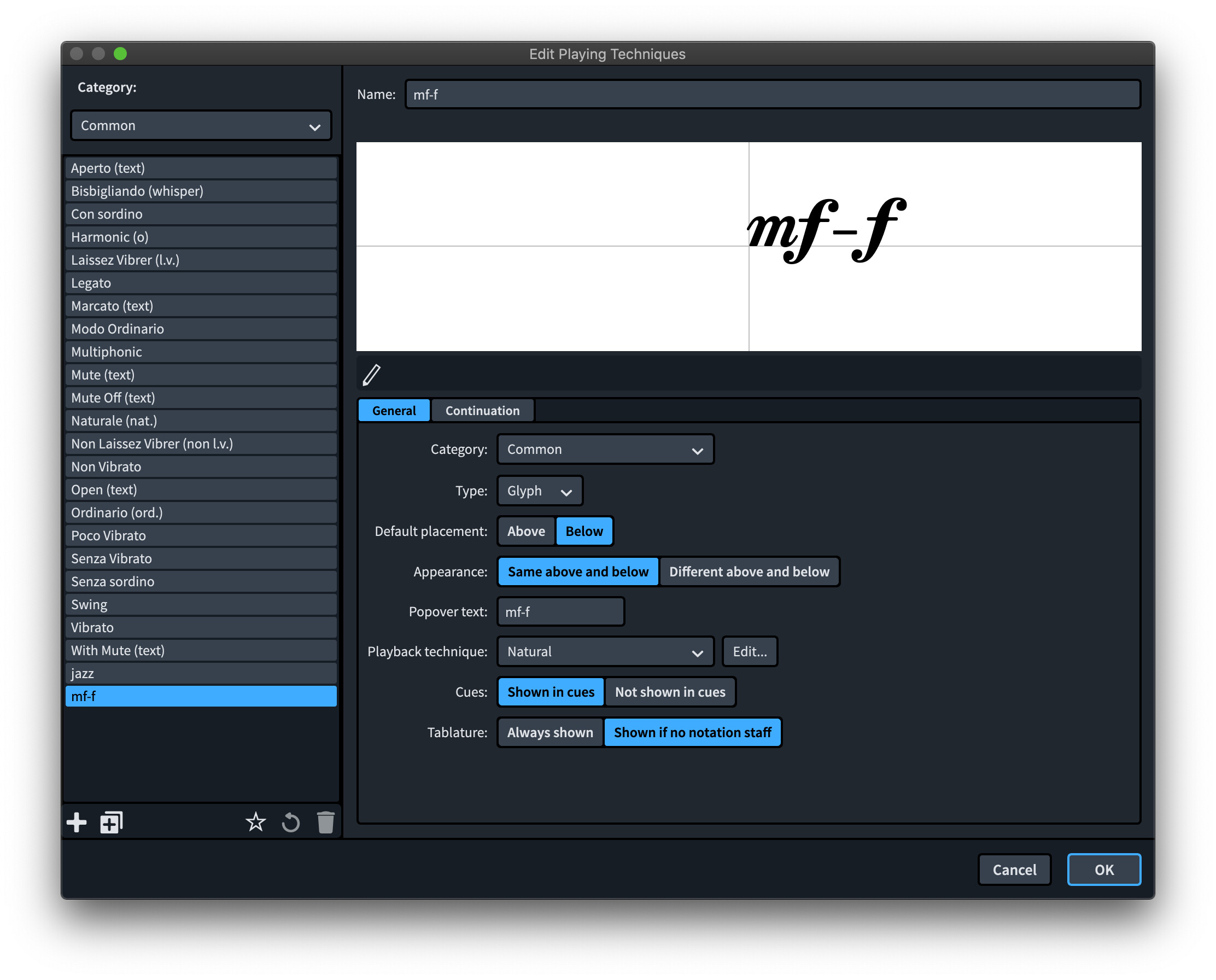Select Harmonic (o) in the list
The height and width of the screenshot is (980, 1216).
[201, 237]
